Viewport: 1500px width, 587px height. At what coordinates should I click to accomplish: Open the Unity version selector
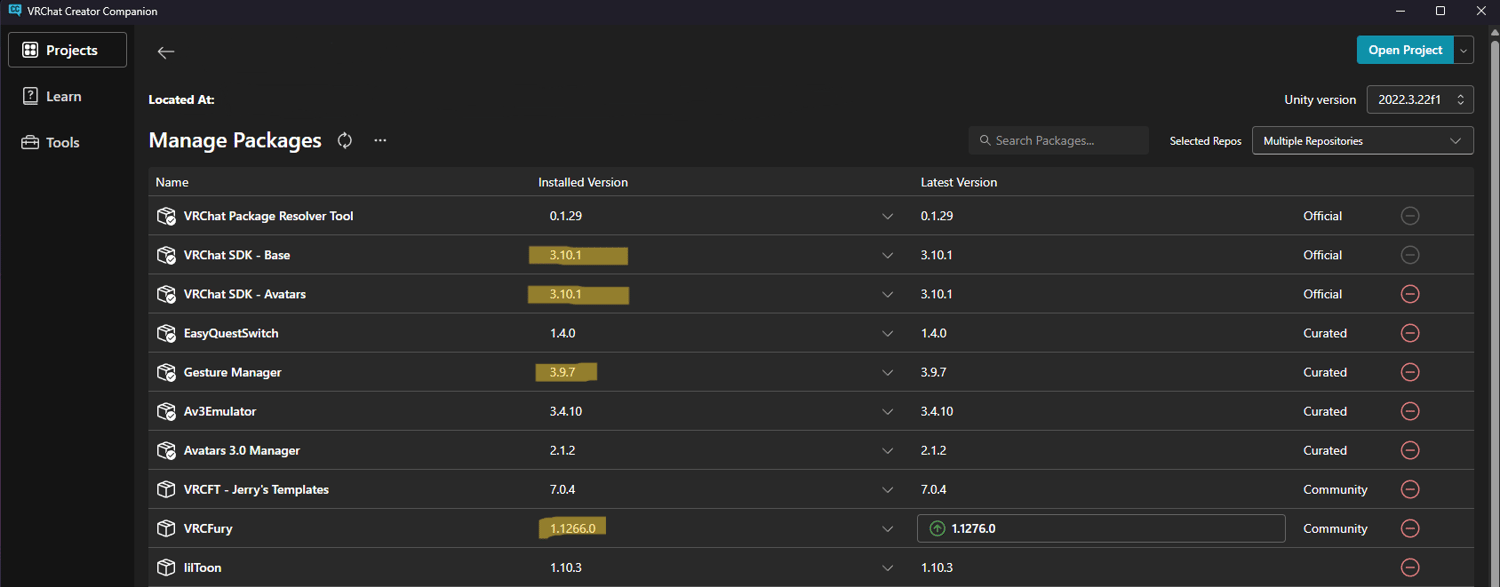(1420, 99)
